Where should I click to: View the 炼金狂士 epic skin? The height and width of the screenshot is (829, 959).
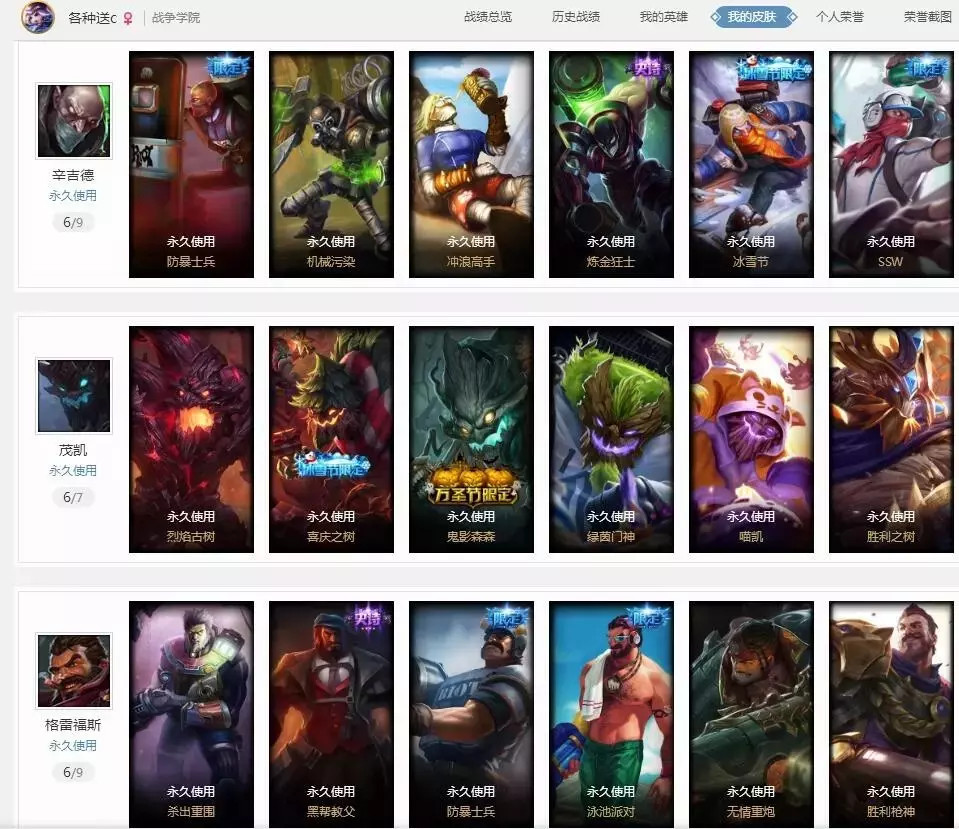[x=612, y=164]
